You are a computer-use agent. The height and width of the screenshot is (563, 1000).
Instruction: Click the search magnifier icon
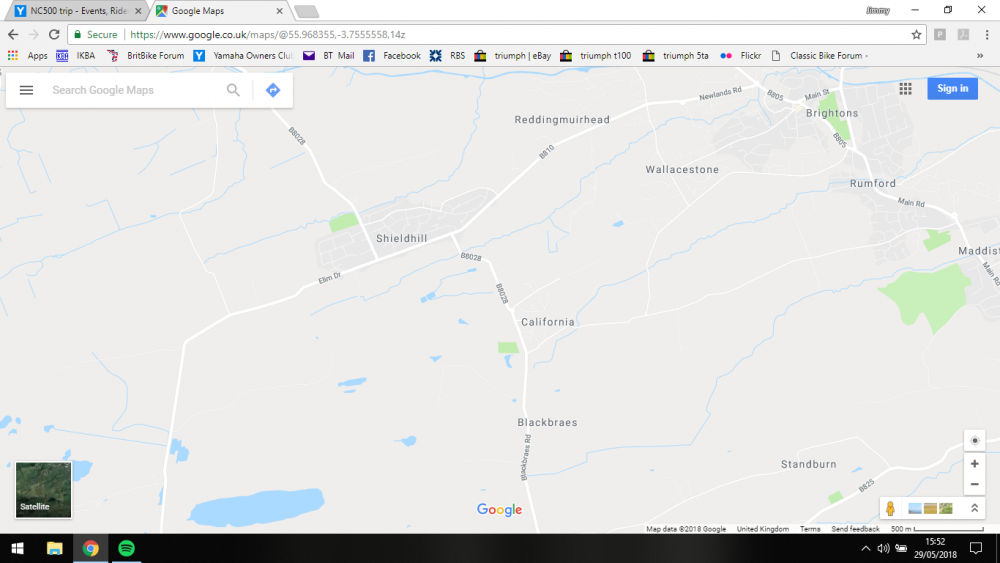233,90
